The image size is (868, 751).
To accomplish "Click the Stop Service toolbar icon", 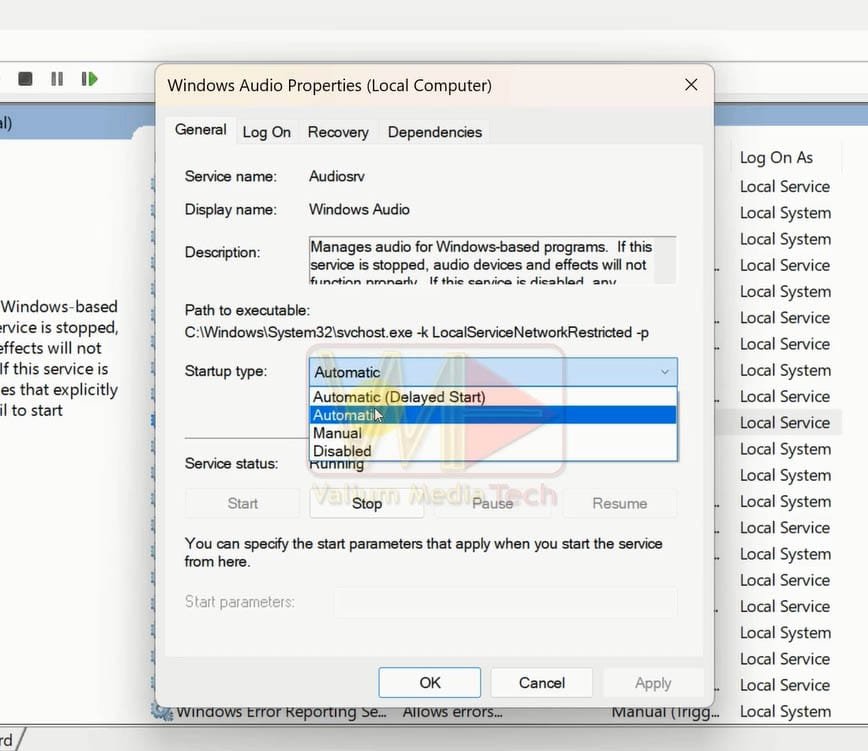I will [x=25, y=79].
